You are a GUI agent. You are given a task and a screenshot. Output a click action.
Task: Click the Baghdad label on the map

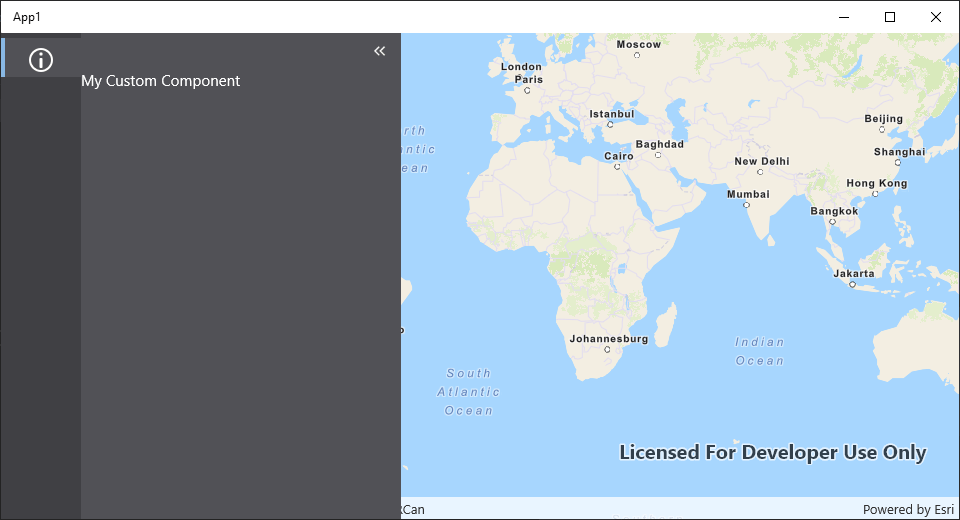coord(659,145)
